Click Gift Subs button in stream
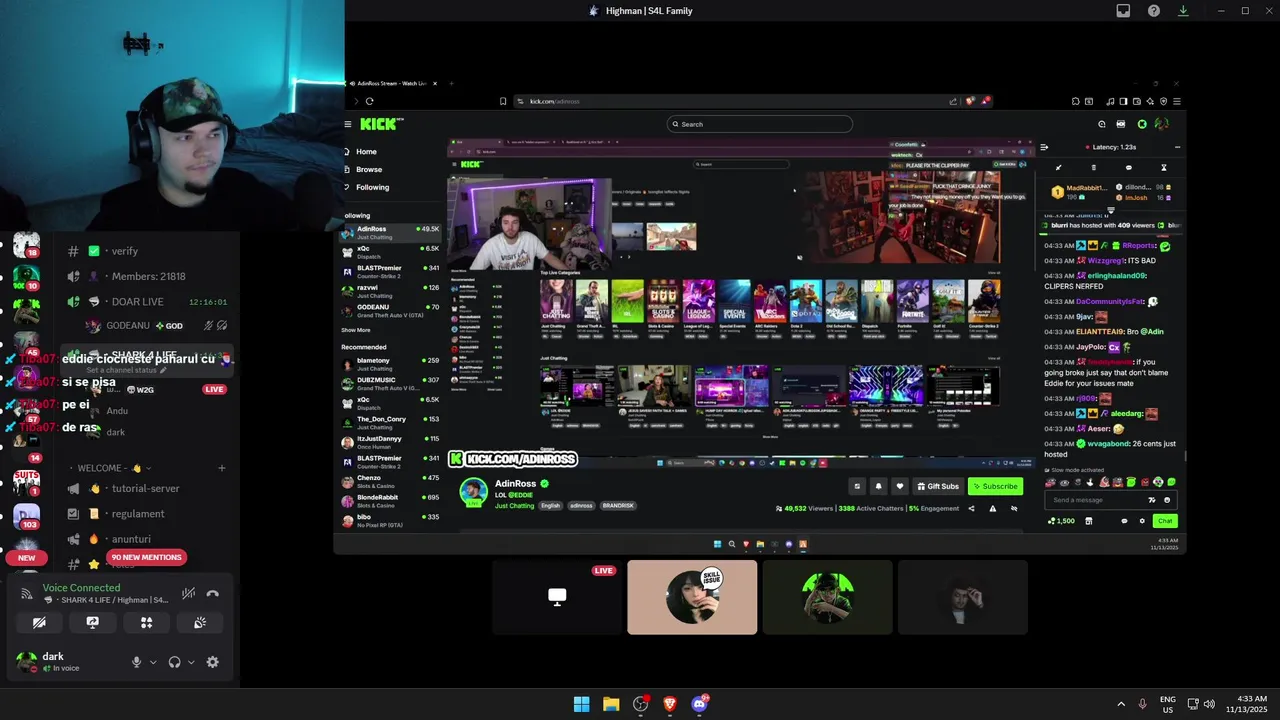1280x720 pixels. [937, 486]
